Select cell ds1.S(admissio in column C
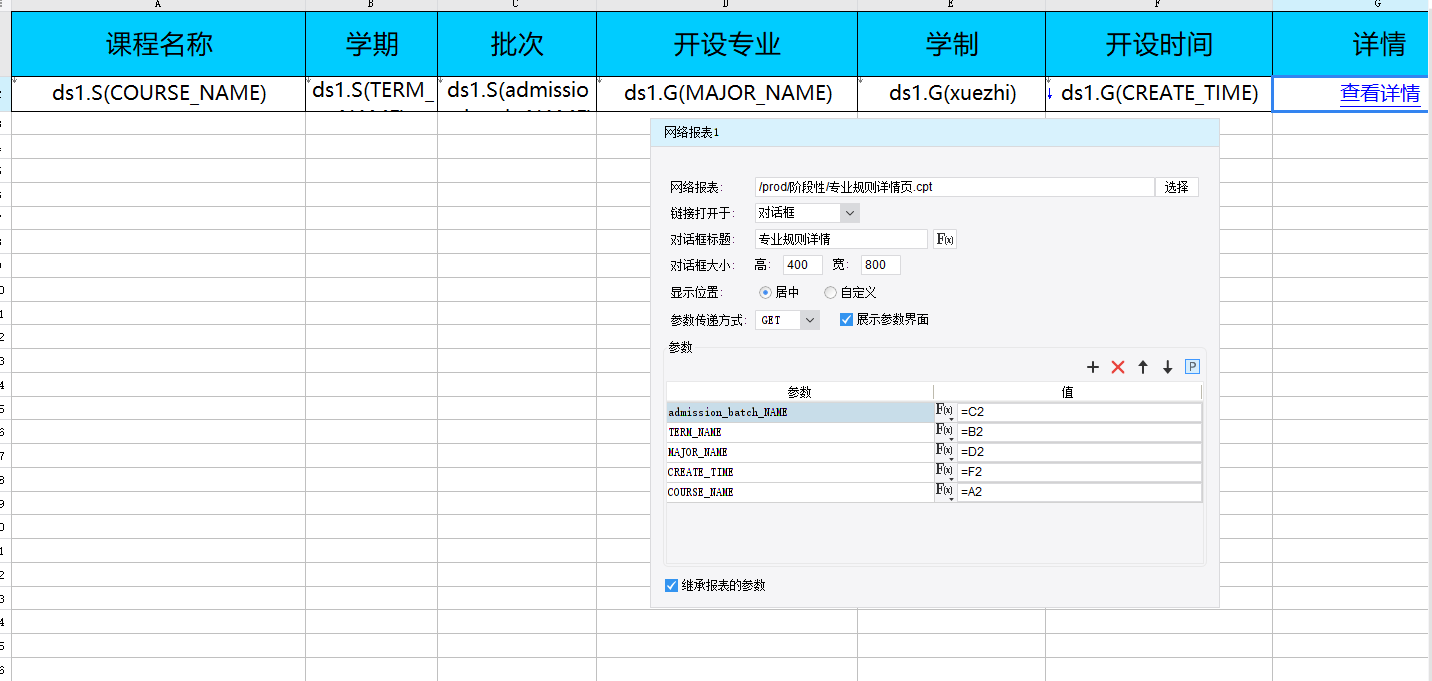This screenshot has height=681, width=1432. tap(517, 94)
